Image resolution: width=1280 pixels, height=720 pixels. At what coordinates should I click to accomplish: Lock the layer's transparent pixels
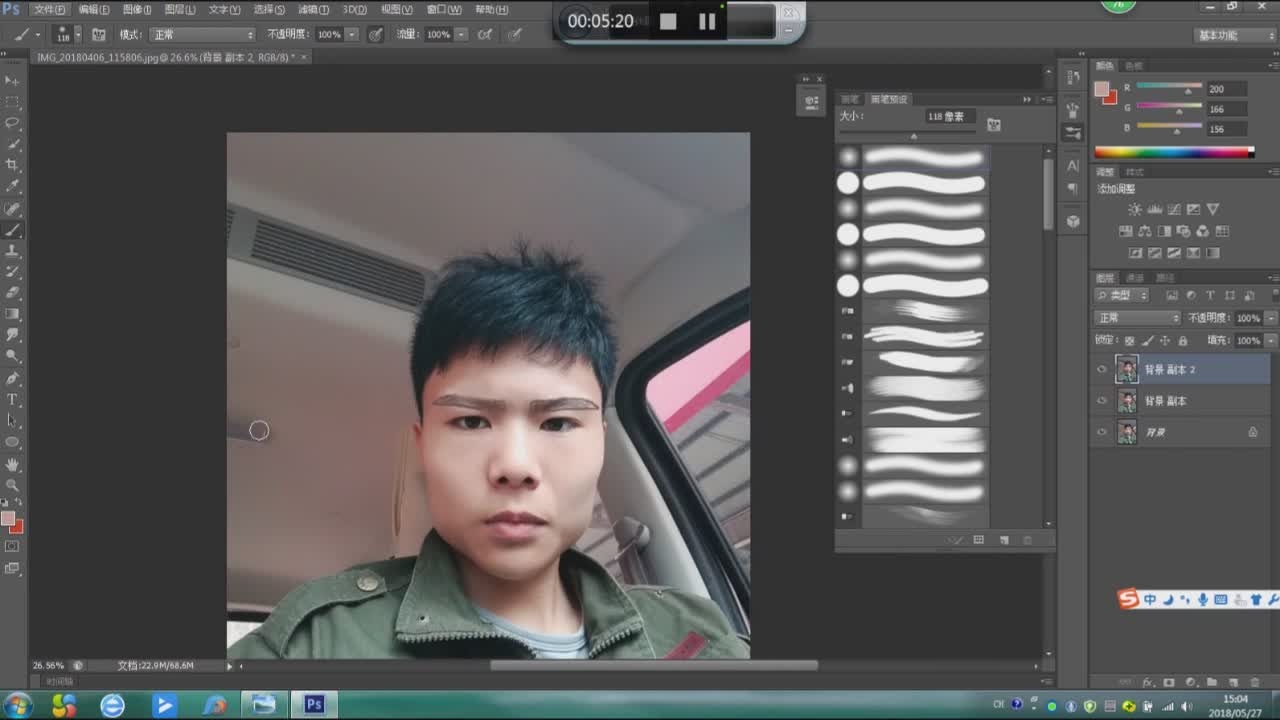click(x=1129, y=341)
